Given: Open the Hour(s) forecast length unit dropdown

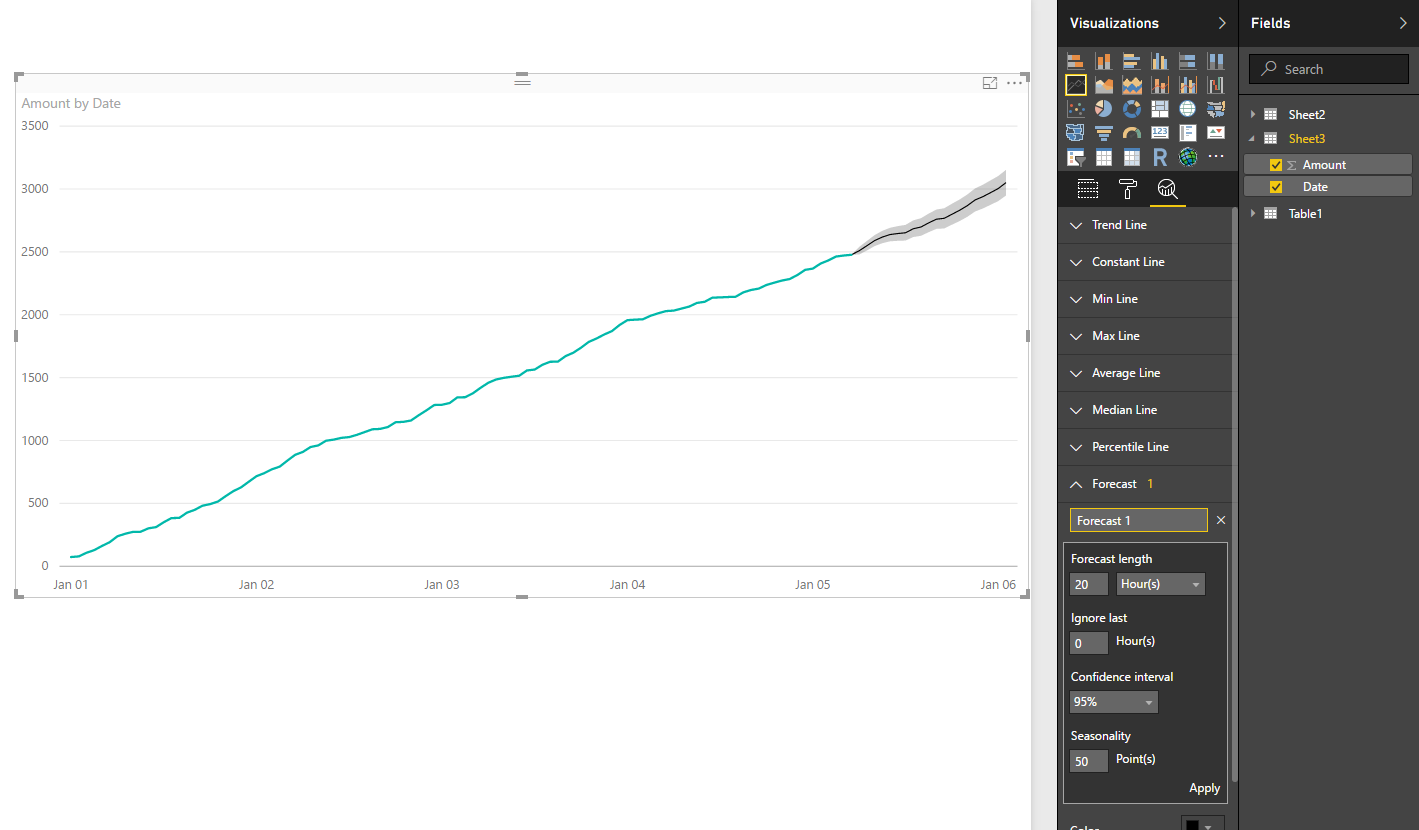Looking at the screenshot, I should point(1161,584).
